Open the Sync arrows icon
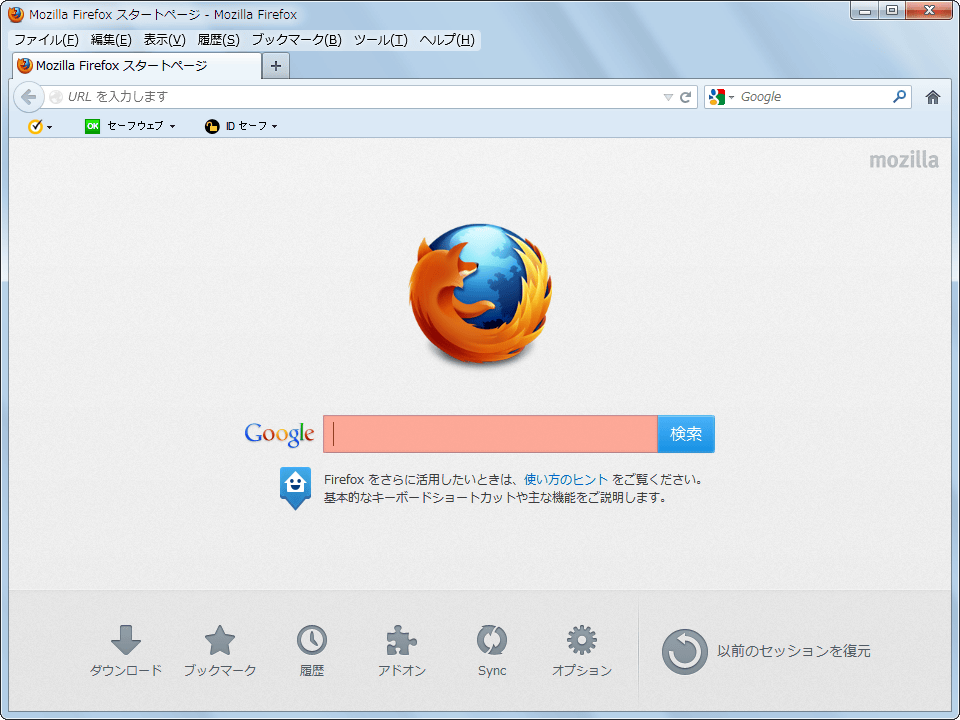This screenshot has height=720, width=960. tap(492, 640)
